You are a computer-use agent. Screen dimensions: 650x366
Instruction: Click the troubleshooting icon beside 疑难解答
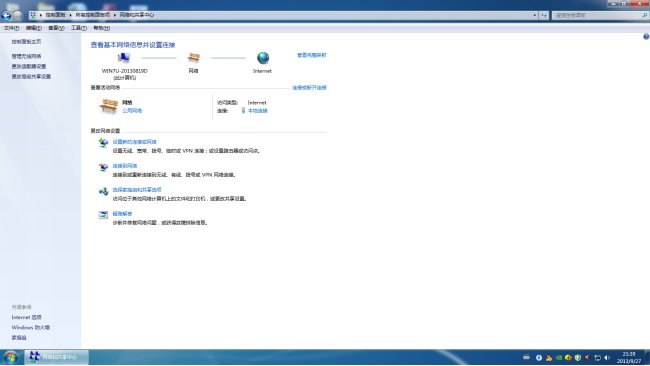coord(103,215)
